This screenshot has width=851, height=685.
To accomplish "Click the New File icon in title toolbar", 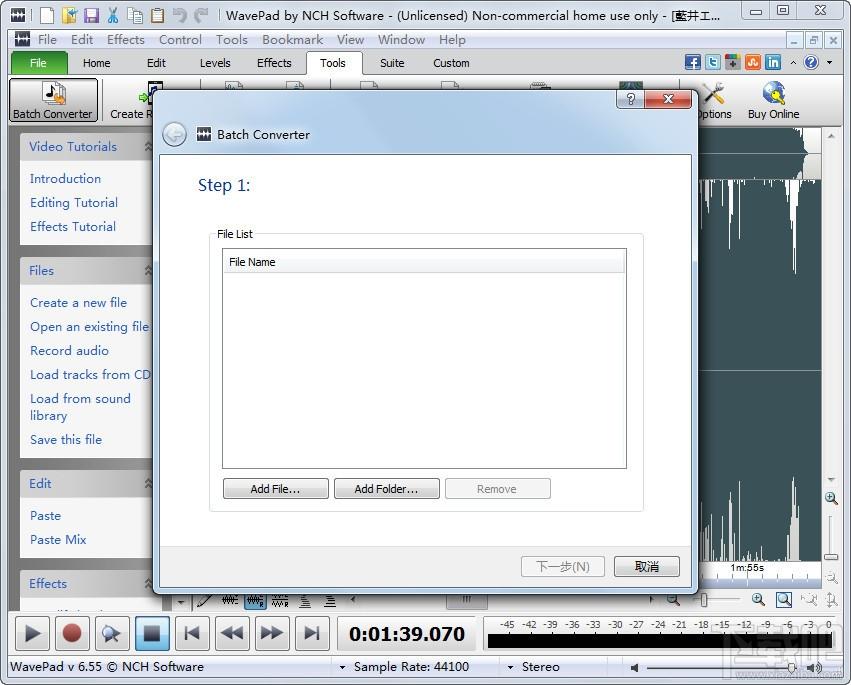I will 47,15.
